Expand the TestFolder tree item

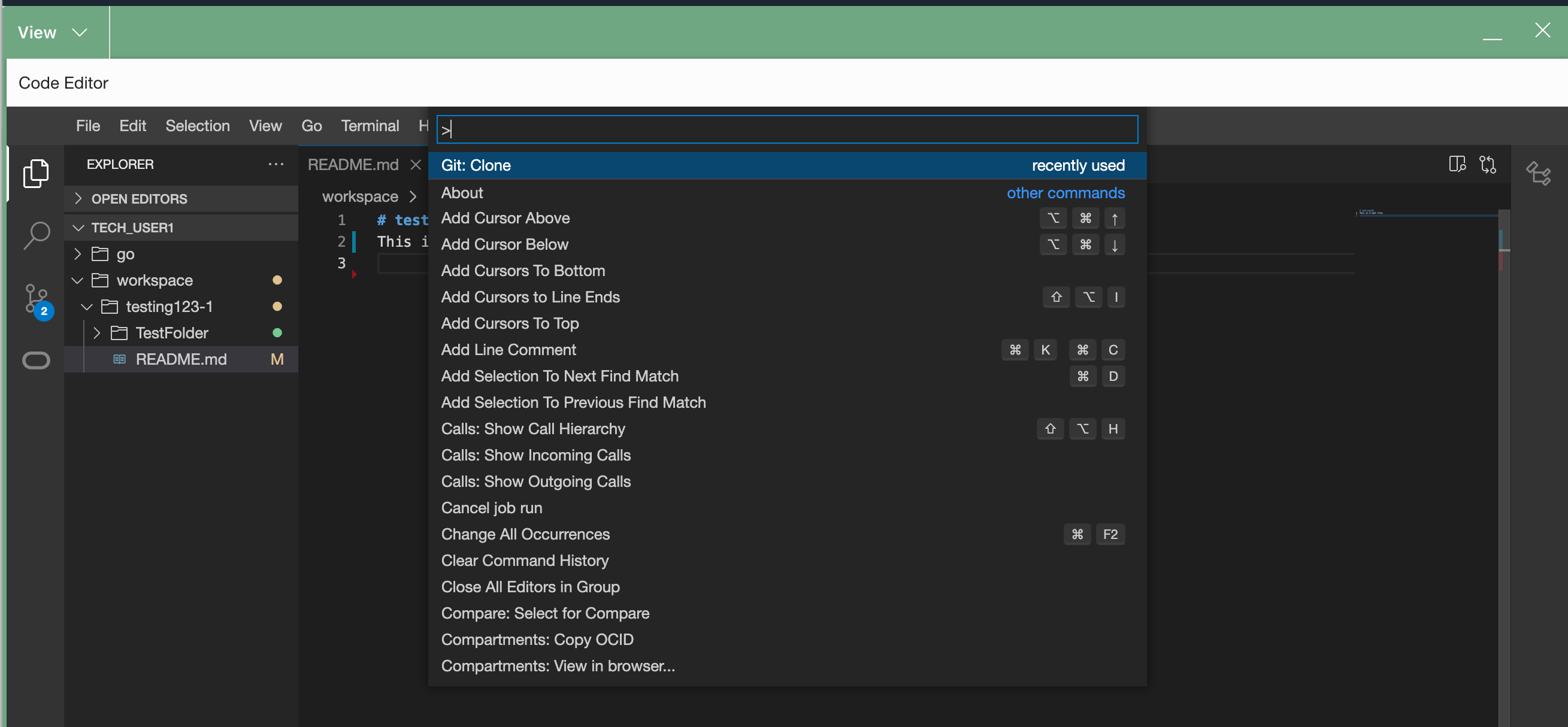(x=96, y=333)
